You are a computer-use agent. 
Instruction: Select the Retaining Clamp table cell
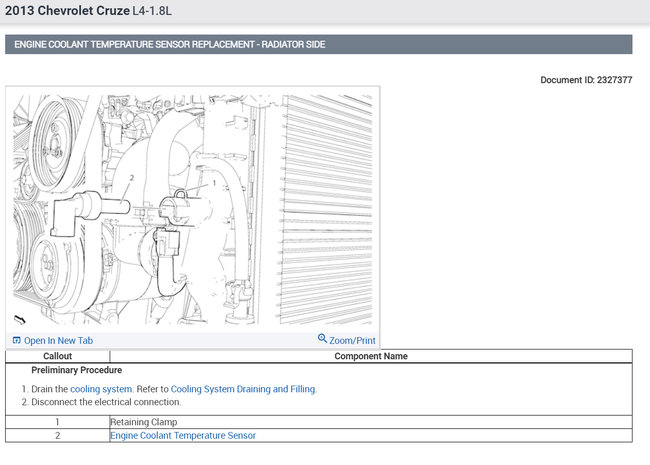tap(371, 422)
